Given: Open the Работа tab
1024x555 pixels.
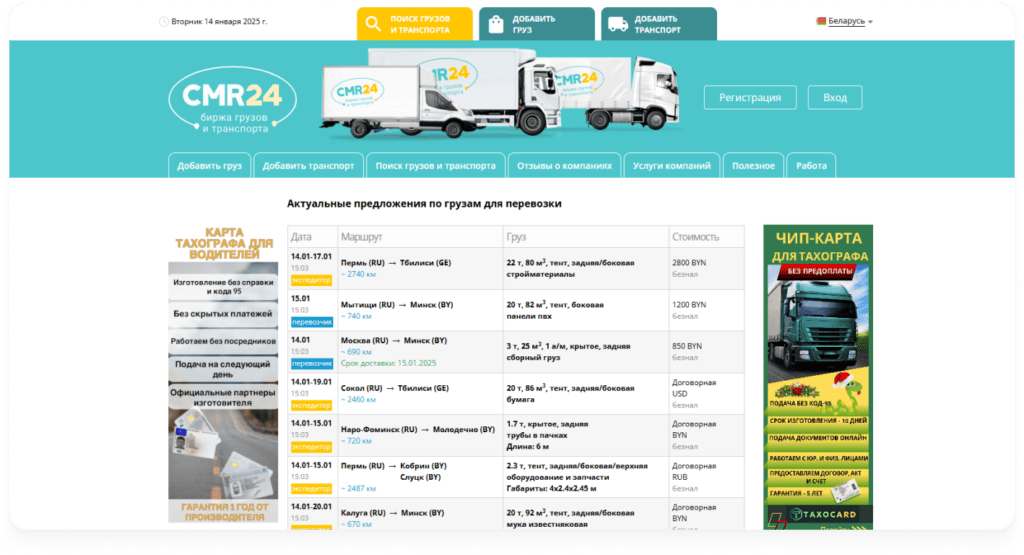Looking at the screenshot, I should click(x=811, y=166).
